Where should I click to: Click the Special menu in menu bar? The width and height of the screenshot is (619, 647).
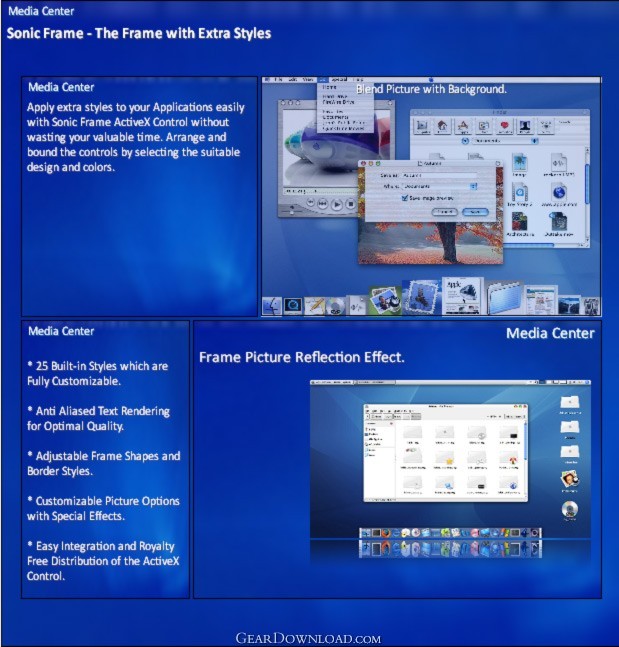(x=340, y=79)
